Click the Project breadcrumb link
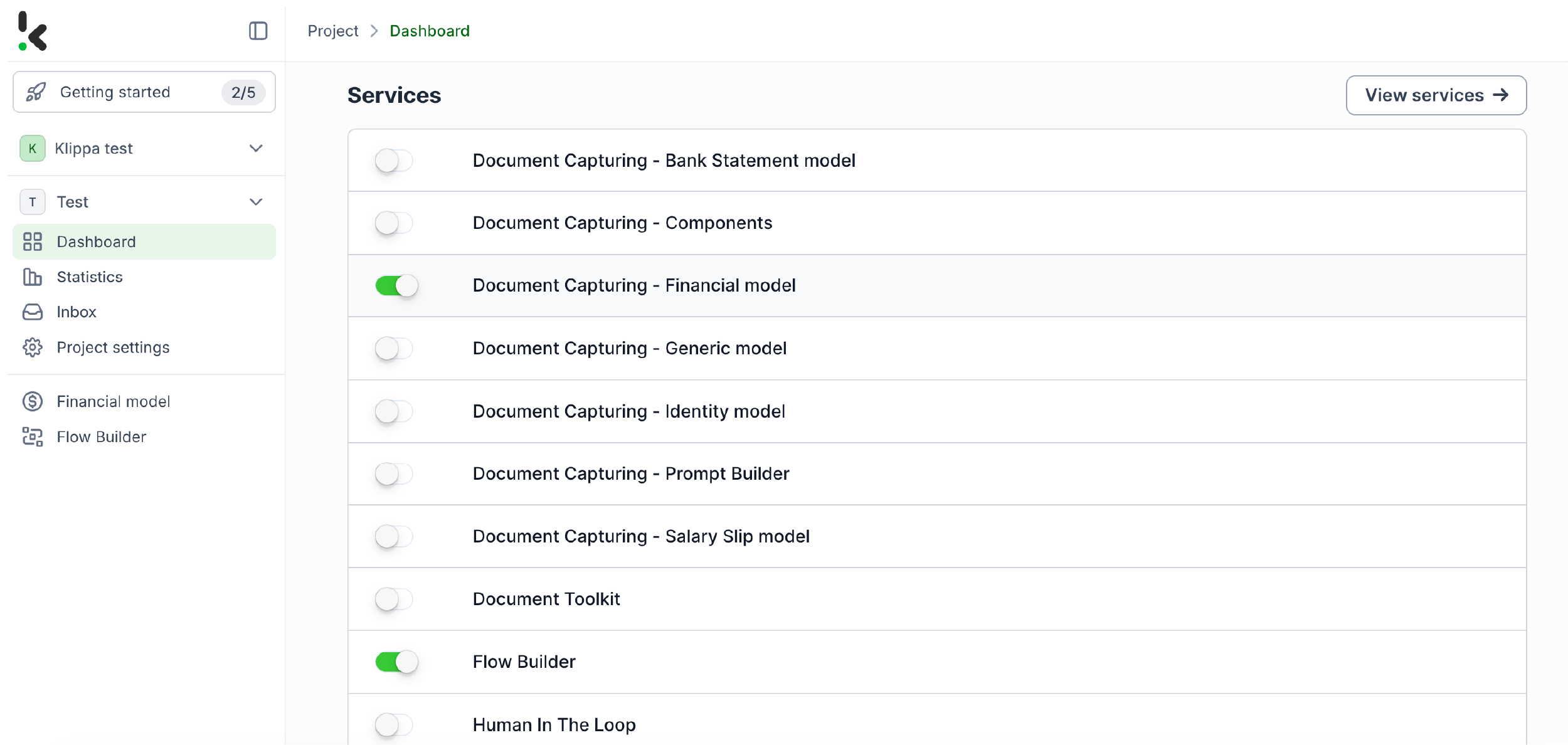1568x745 pixels. tap(333, 30)
